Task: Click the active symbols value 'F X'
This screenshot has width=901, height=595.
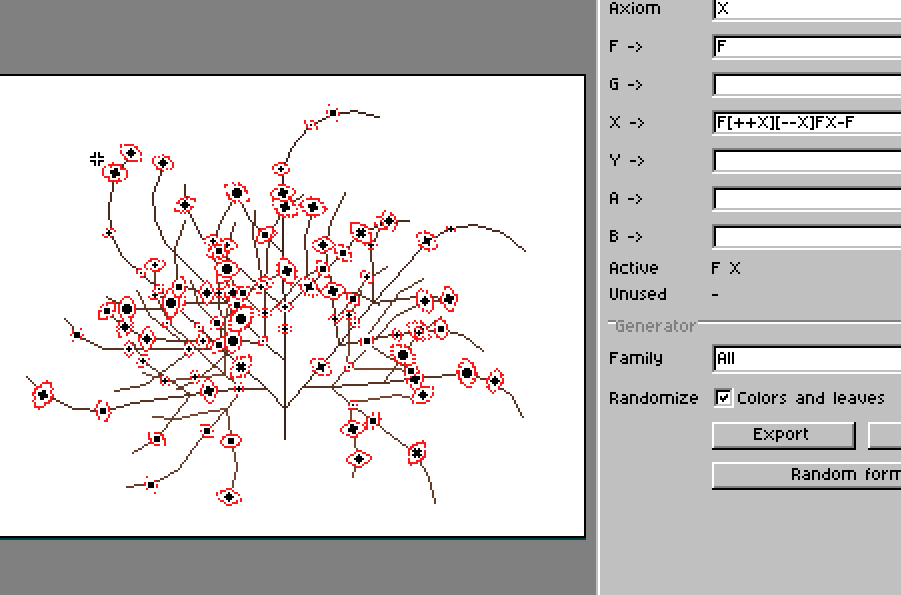Action: click(726, 268)
